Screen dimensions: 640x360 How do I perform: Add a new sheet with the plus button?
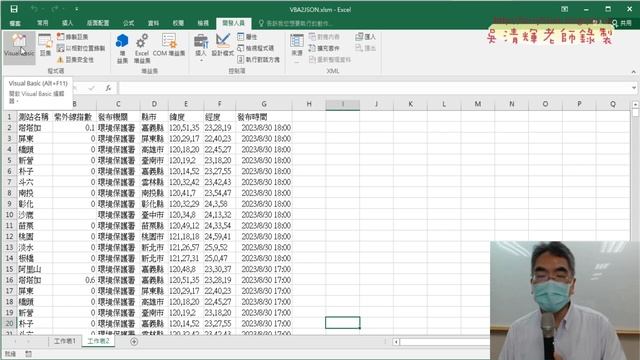(134, 342)
